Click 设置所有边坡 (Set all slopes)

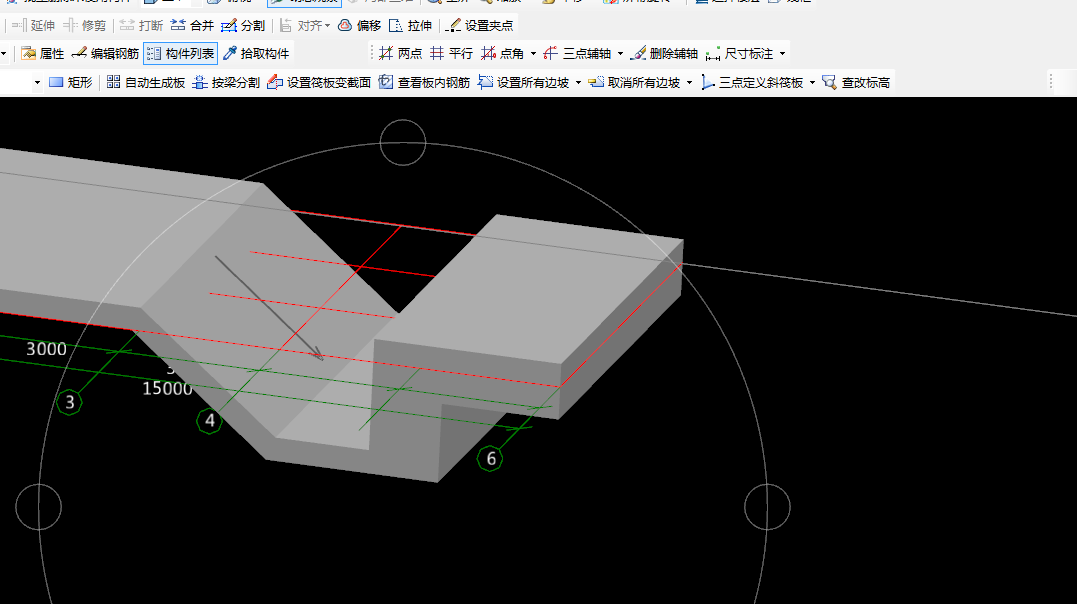pyautogui.click(x=524, y=82)
